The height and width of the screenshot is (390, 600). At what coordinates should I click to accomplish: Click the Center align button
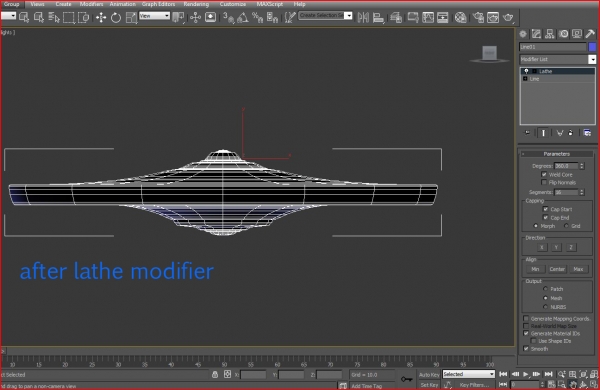557,269
